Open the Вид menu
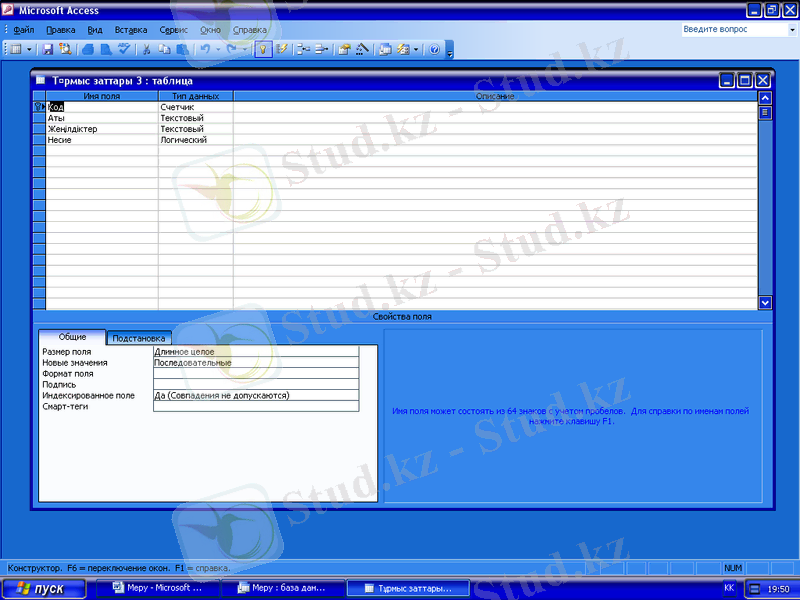The height and width of the screenshot is (600, 800). (95, 30)
